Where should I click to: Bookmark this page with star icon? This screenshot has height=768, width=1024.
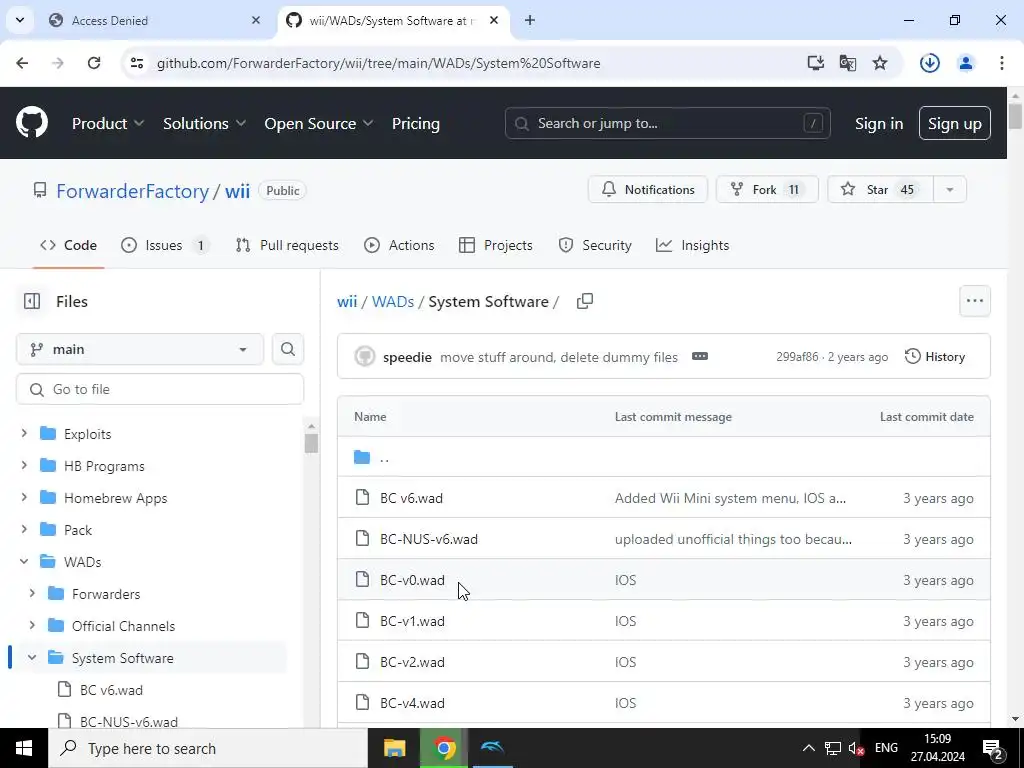[x=880, y=63]
